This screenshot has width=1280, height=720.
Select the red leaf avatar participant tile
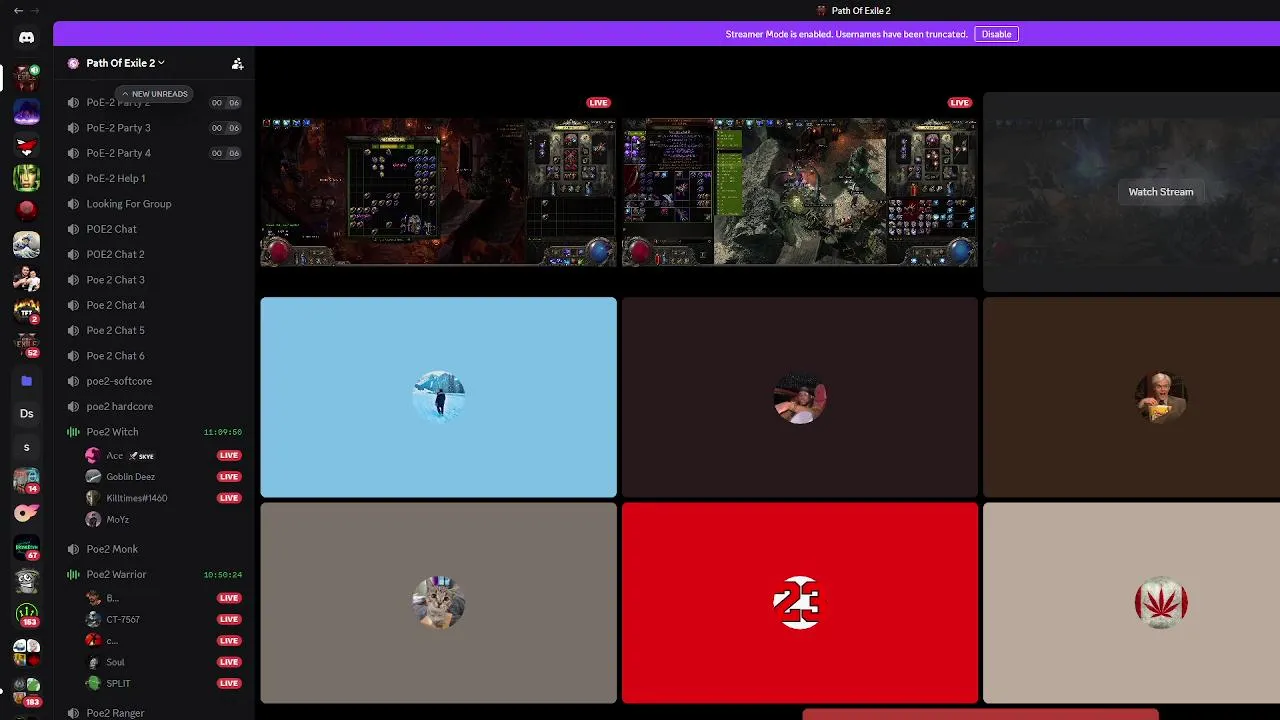(x=1131, y=603)
